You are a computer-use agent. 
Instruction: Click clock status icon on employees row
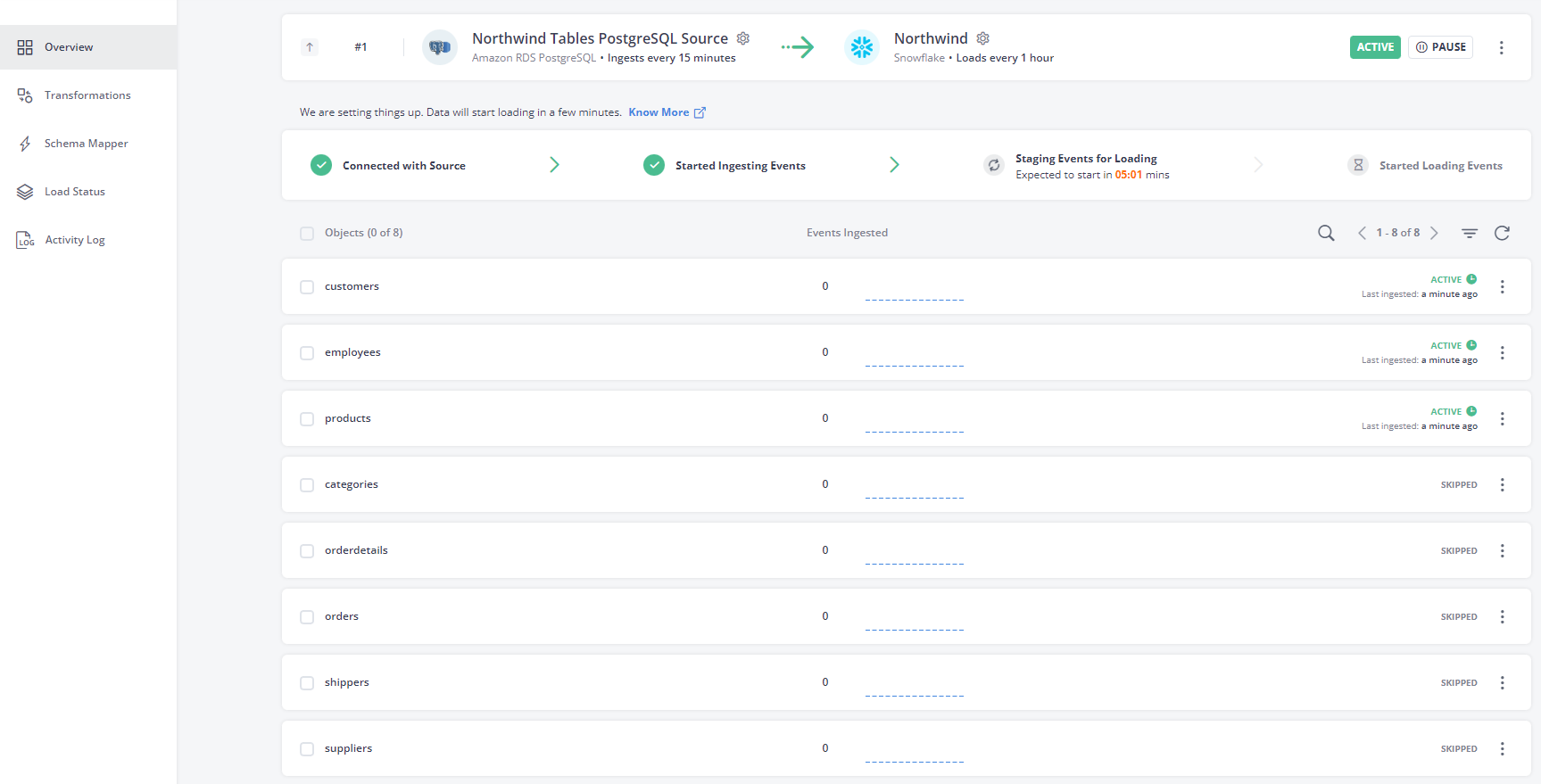(x=1471, y=345)
